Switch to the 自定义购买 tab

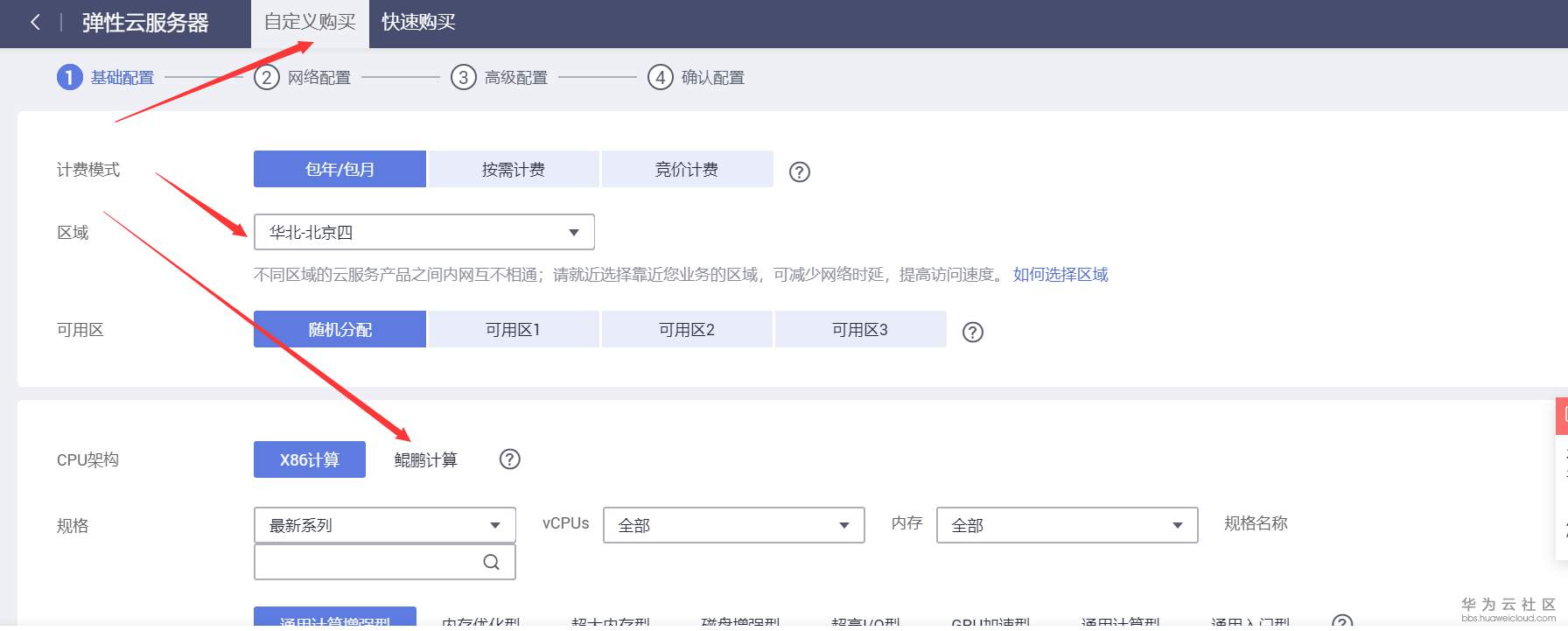click(x=310, y=23)
